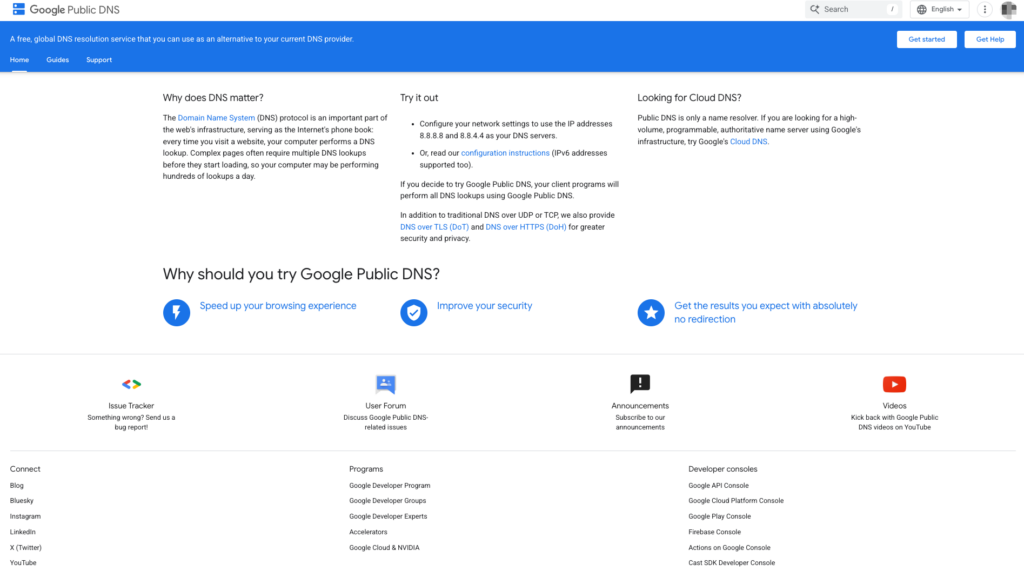The width and height of the screenshot is (1024, 571).
Task: Click the 'Try it out' heading
Action: tap(419, 97)
